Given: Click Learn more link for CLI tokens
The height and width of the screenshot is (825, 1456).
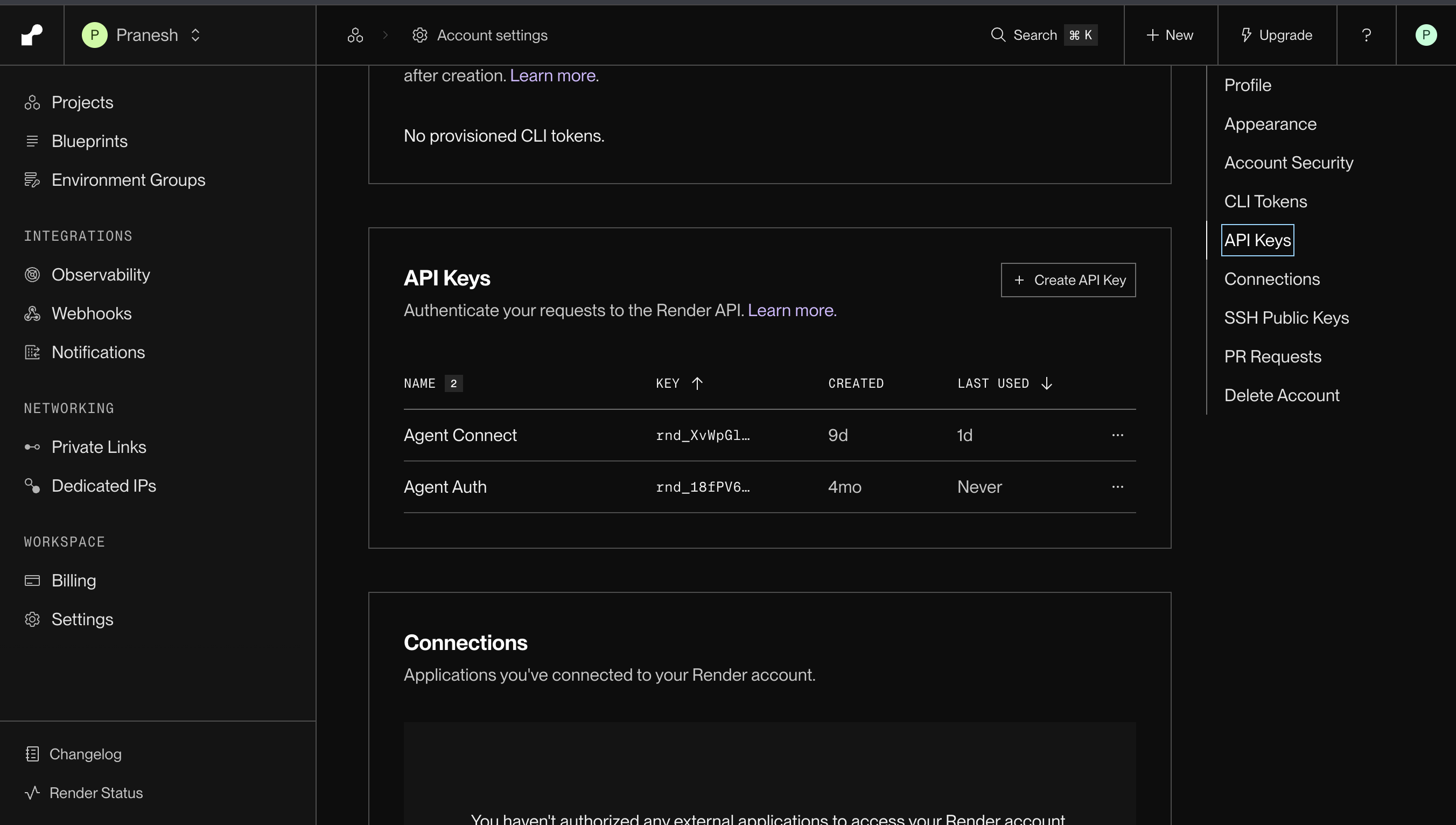Looking at the screenshot, I should pos(552,75).
